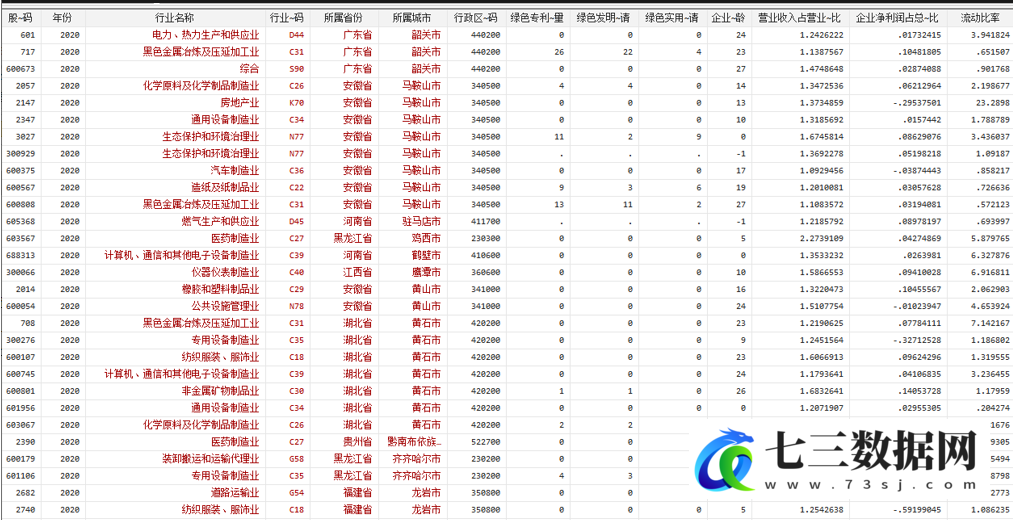Click district code cell 360600
Viewport: 1013px width, 520px height.
tap(485, 272)
